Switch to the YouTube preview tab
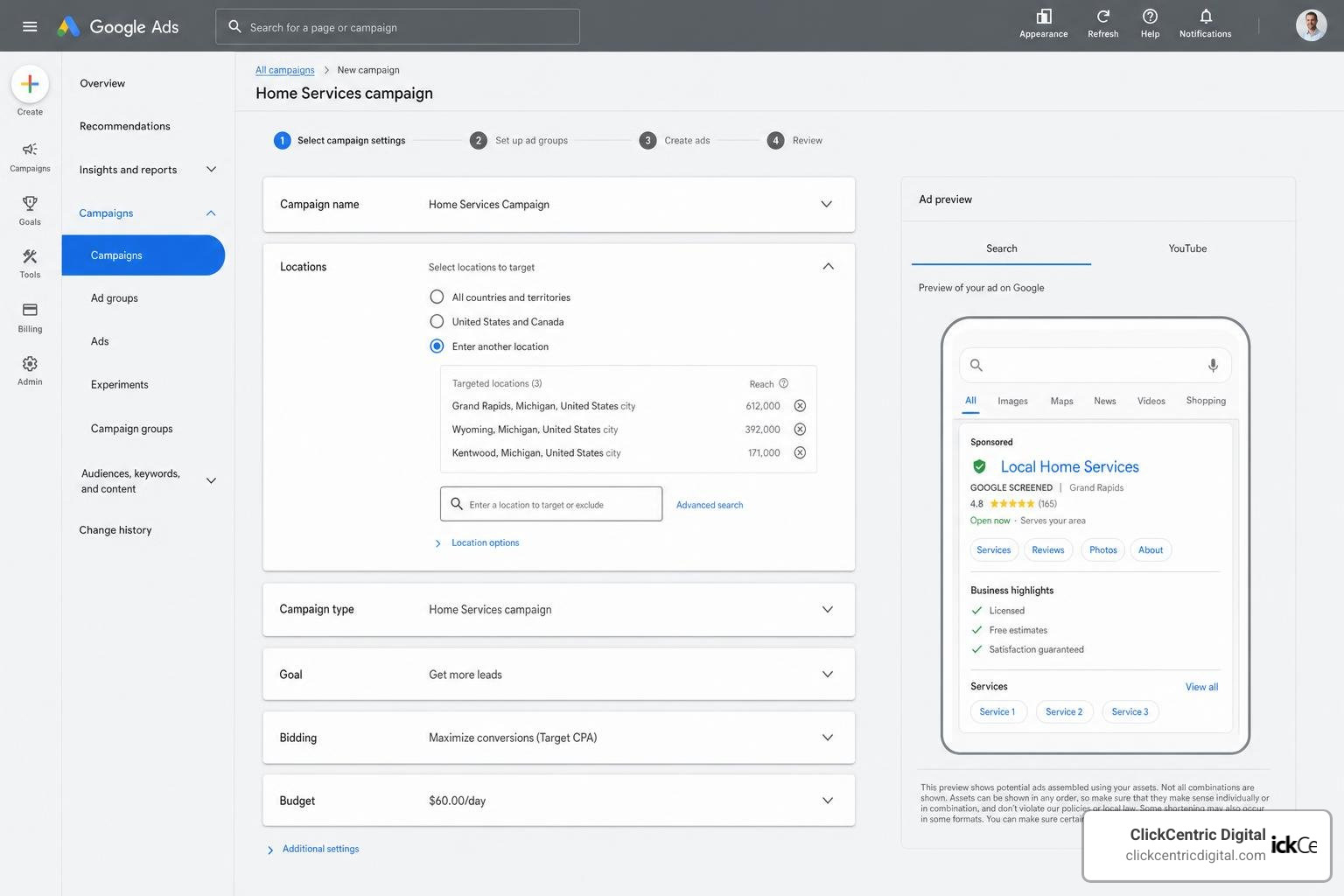Screen dimensions: 1344x896 (1187, 248)
